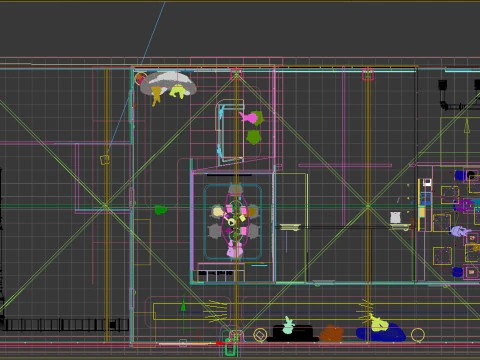Select the black rectangular object at bottom
The image size is (480, 360).
[292, 333]
